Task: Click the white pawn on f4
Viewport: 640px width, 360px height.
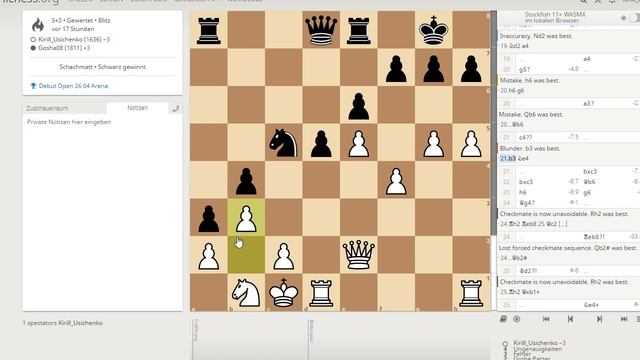Action: pyautogui.click(x=396, y=180)
